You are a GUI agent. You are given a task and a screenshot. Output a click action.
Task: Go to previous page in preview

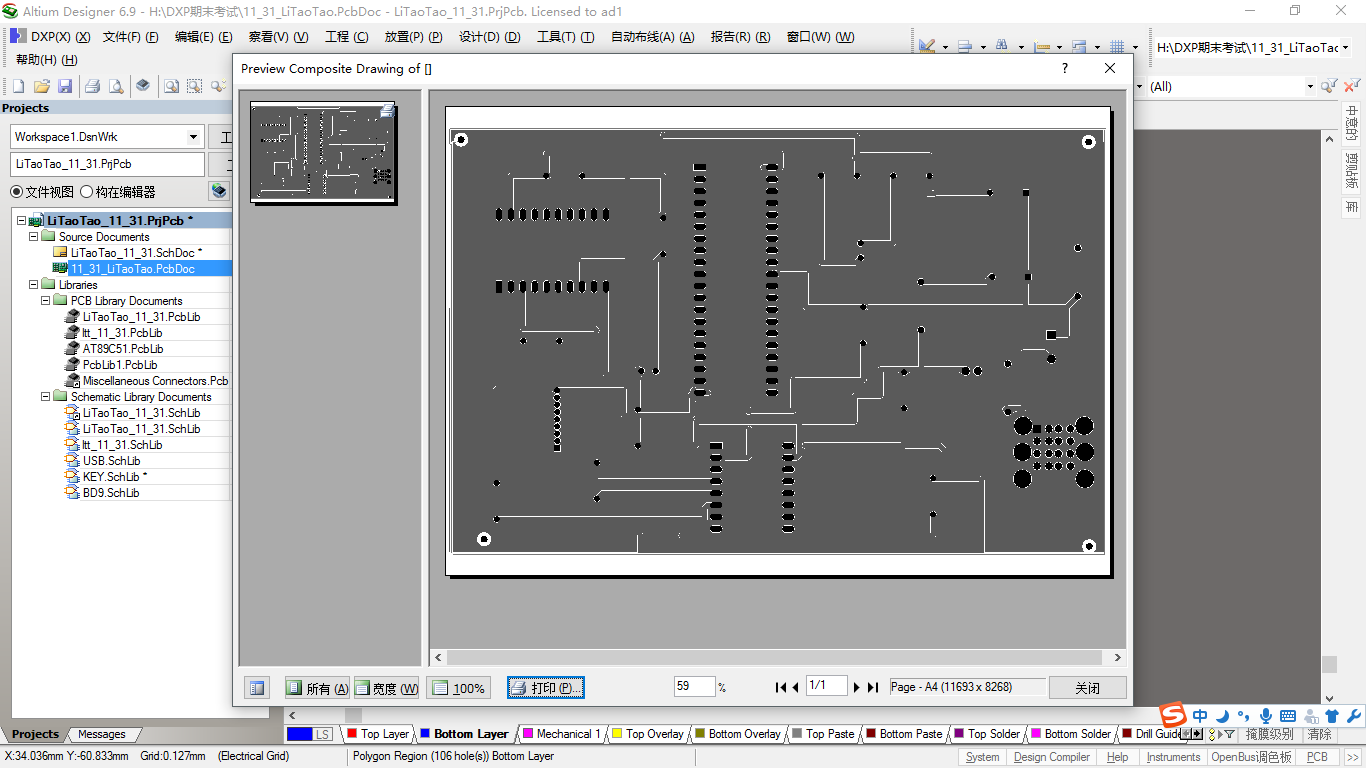796,687
